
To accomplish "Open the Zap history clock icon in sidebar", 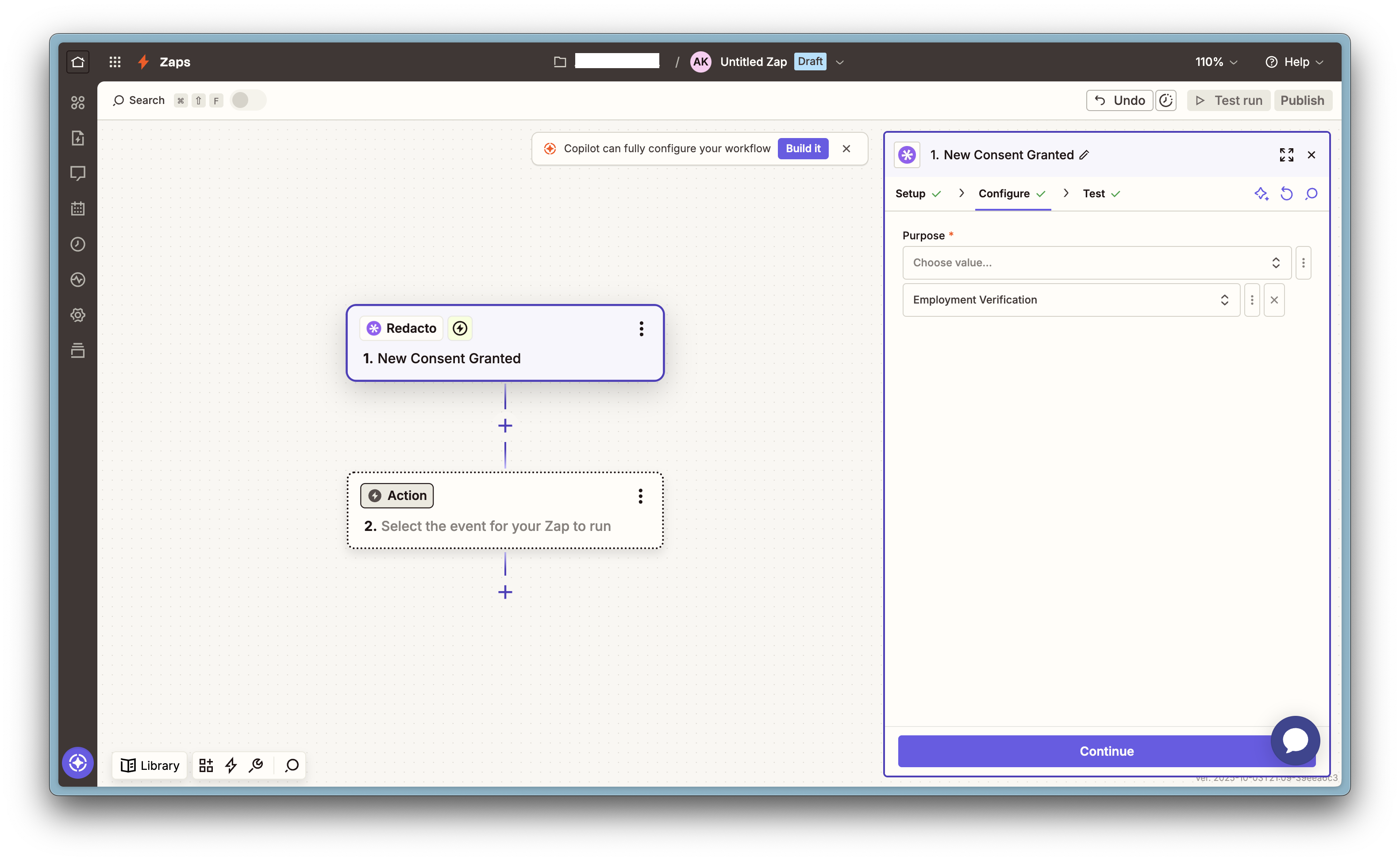I will 78,244.
